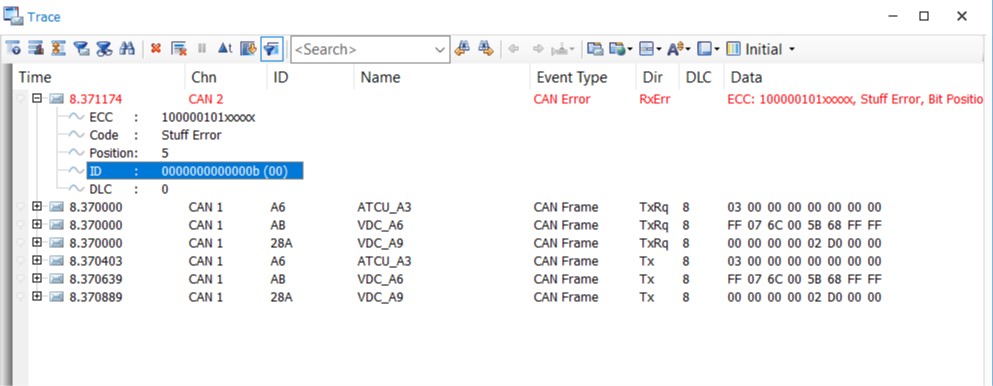Click inside the Search input field
The image size is (993, 386).
[x=363, y=49]
